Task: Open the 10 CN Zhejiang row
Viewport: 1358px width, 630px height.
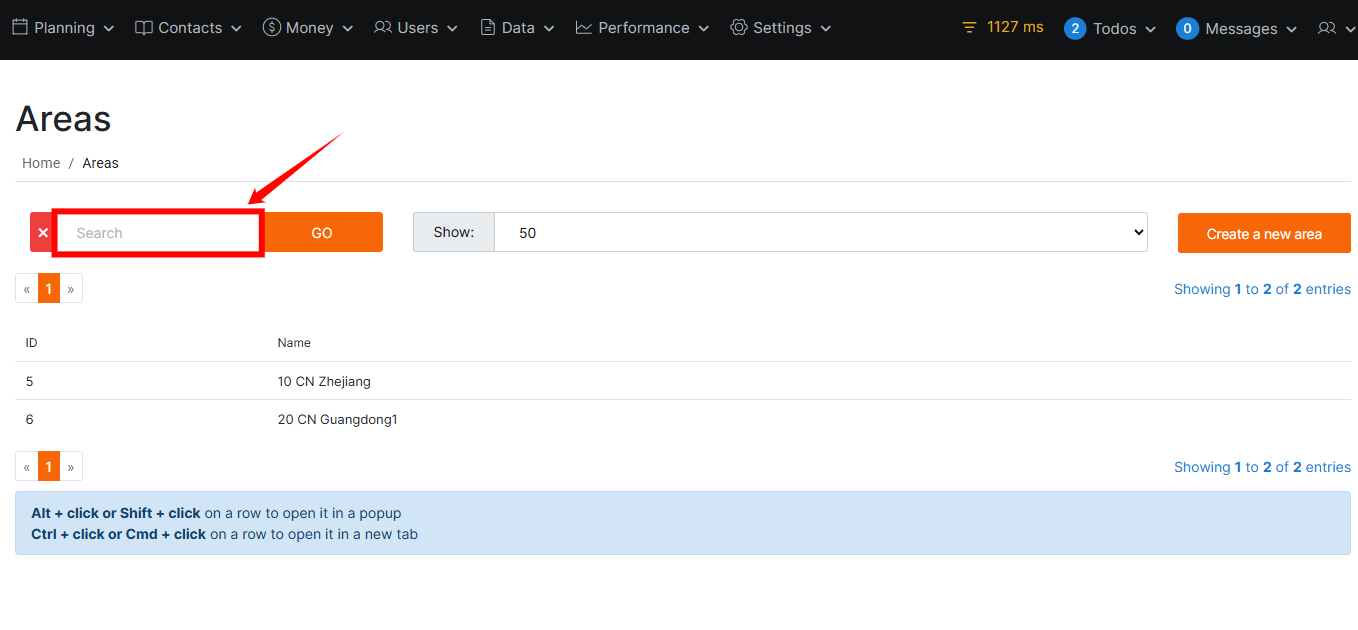Action: click(324, 381)
